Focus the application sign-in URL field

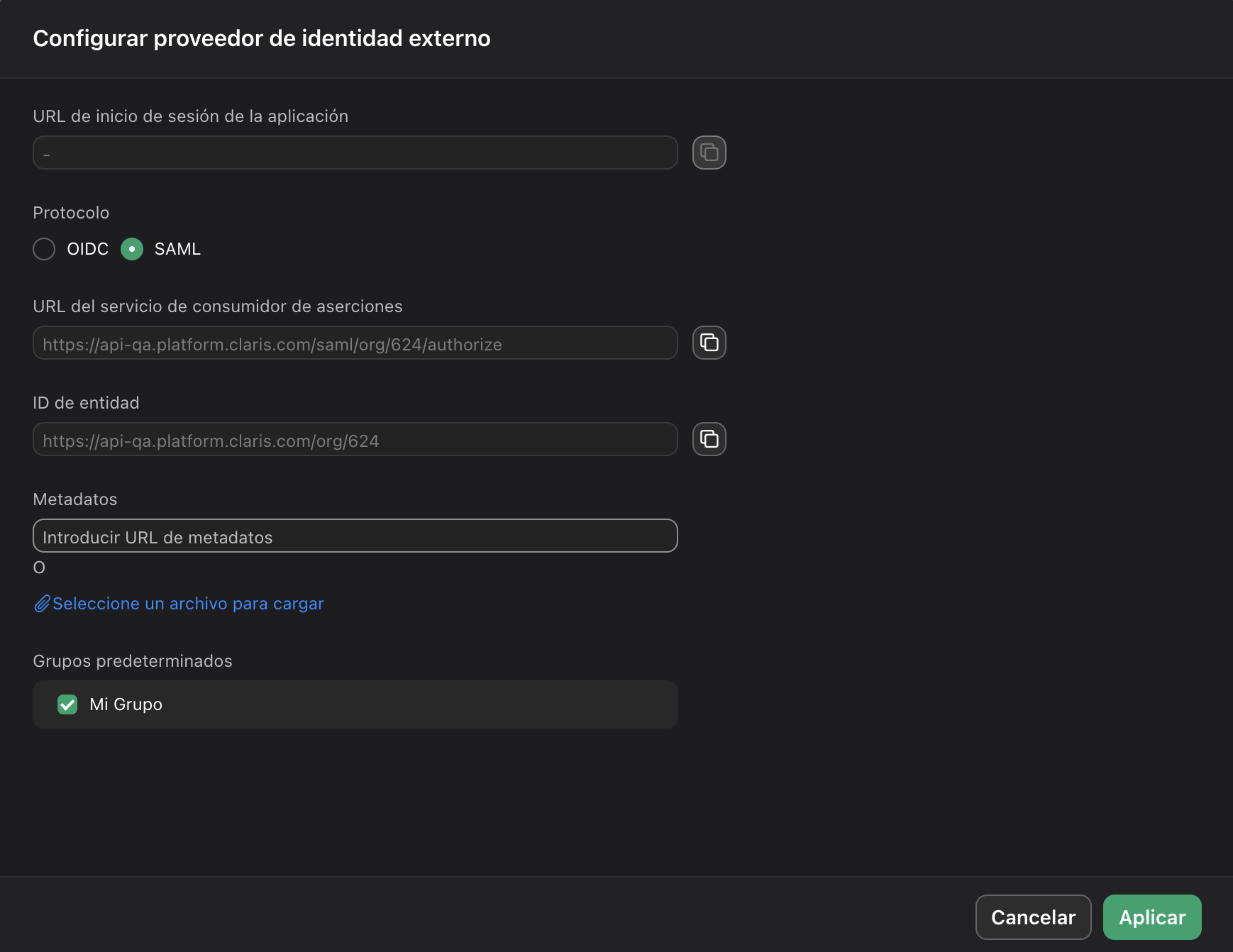click(355, 152)
